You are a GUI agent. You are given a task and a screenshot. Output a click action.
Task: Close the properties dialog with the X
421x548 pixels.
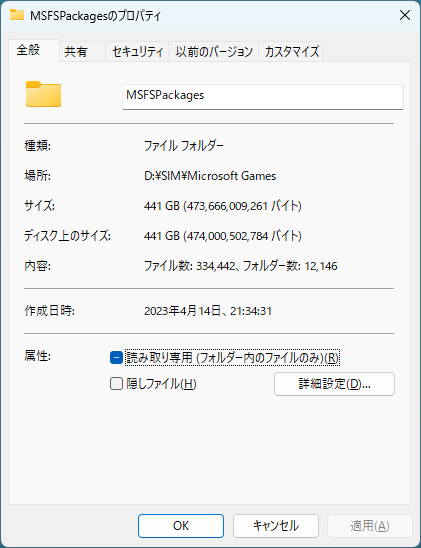tap(405, 15)
